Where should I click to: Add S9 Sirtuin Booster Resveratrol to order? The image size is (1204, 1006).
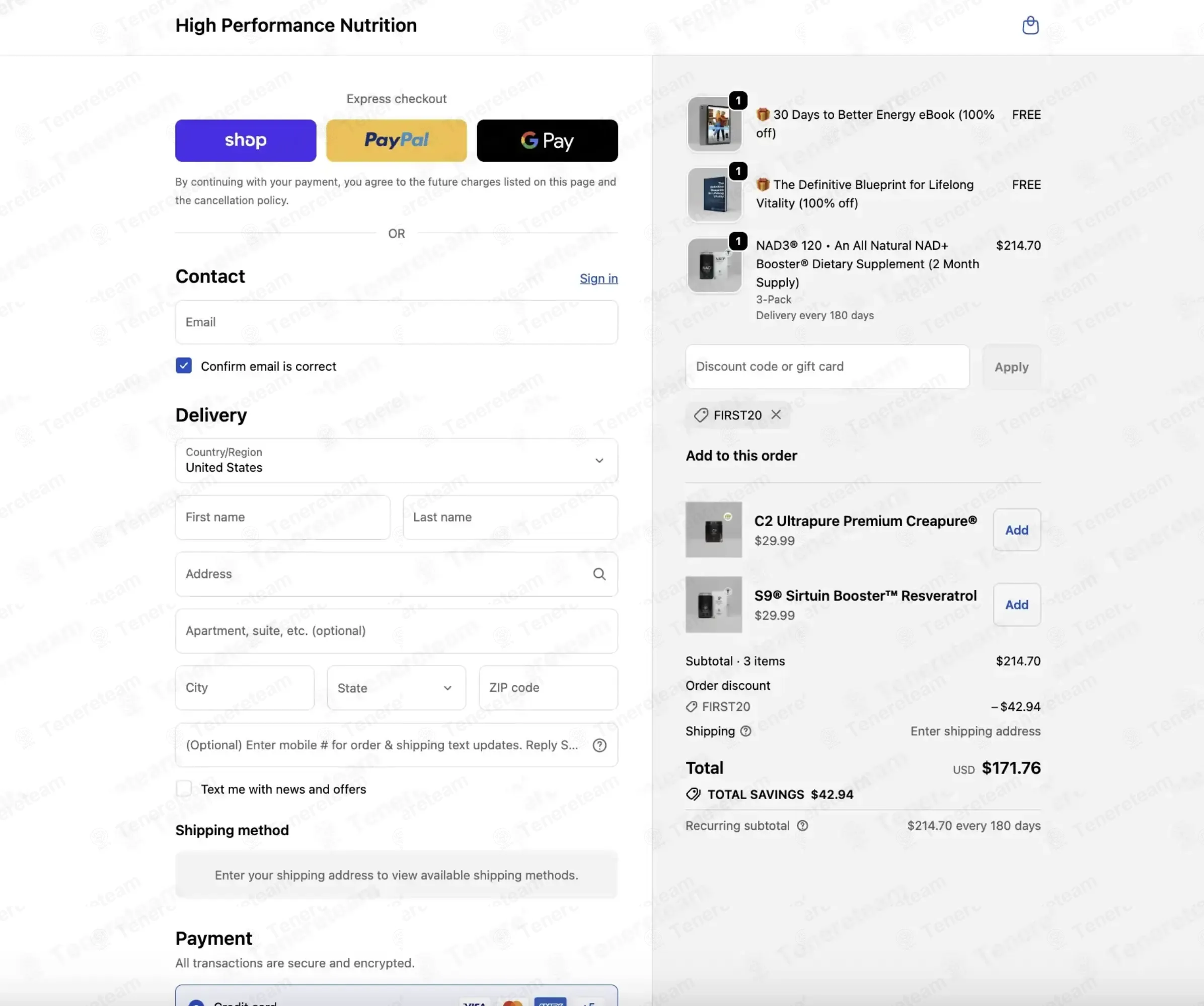tap(1017, 605)
